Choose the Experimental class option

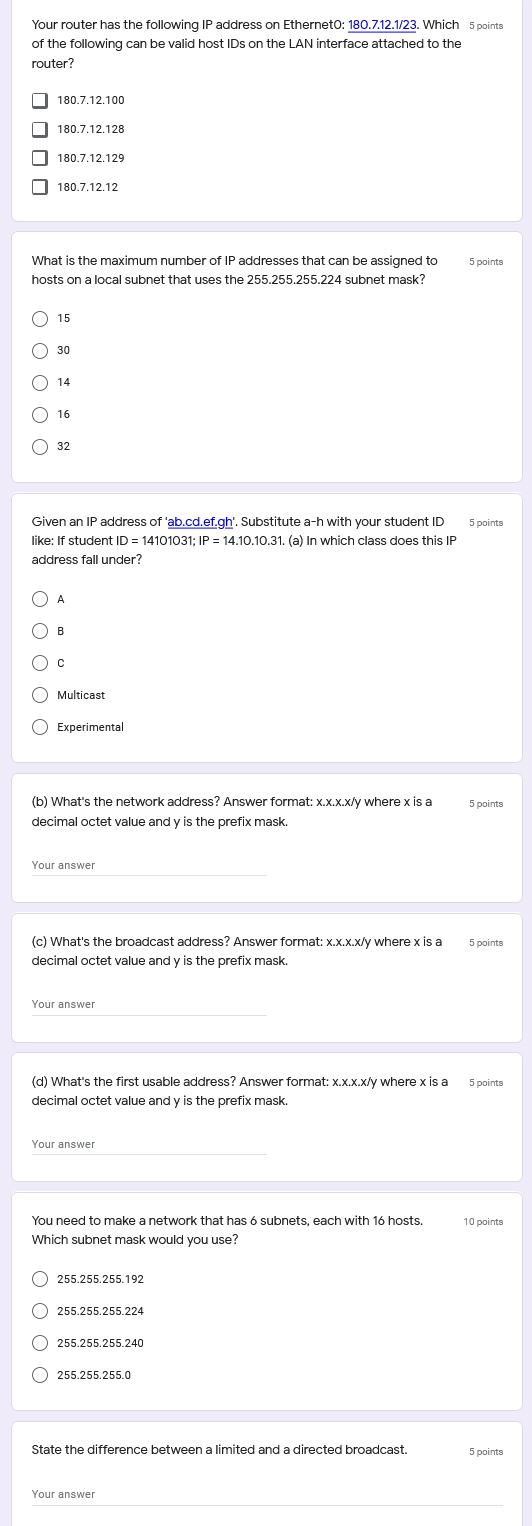40,727
